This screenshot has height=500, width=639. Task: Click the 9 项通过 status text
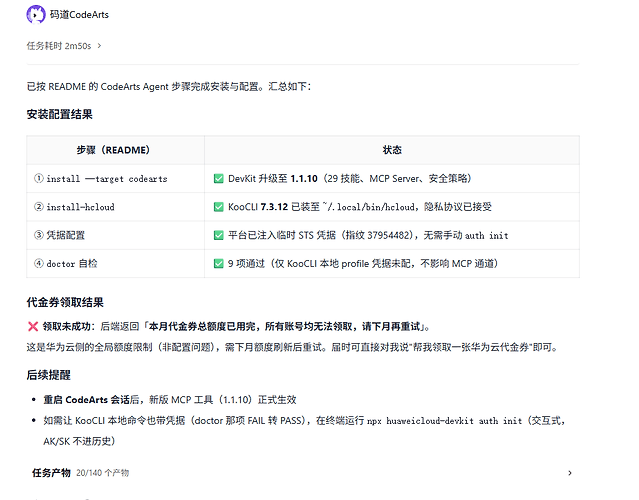(x=363, y=264)
